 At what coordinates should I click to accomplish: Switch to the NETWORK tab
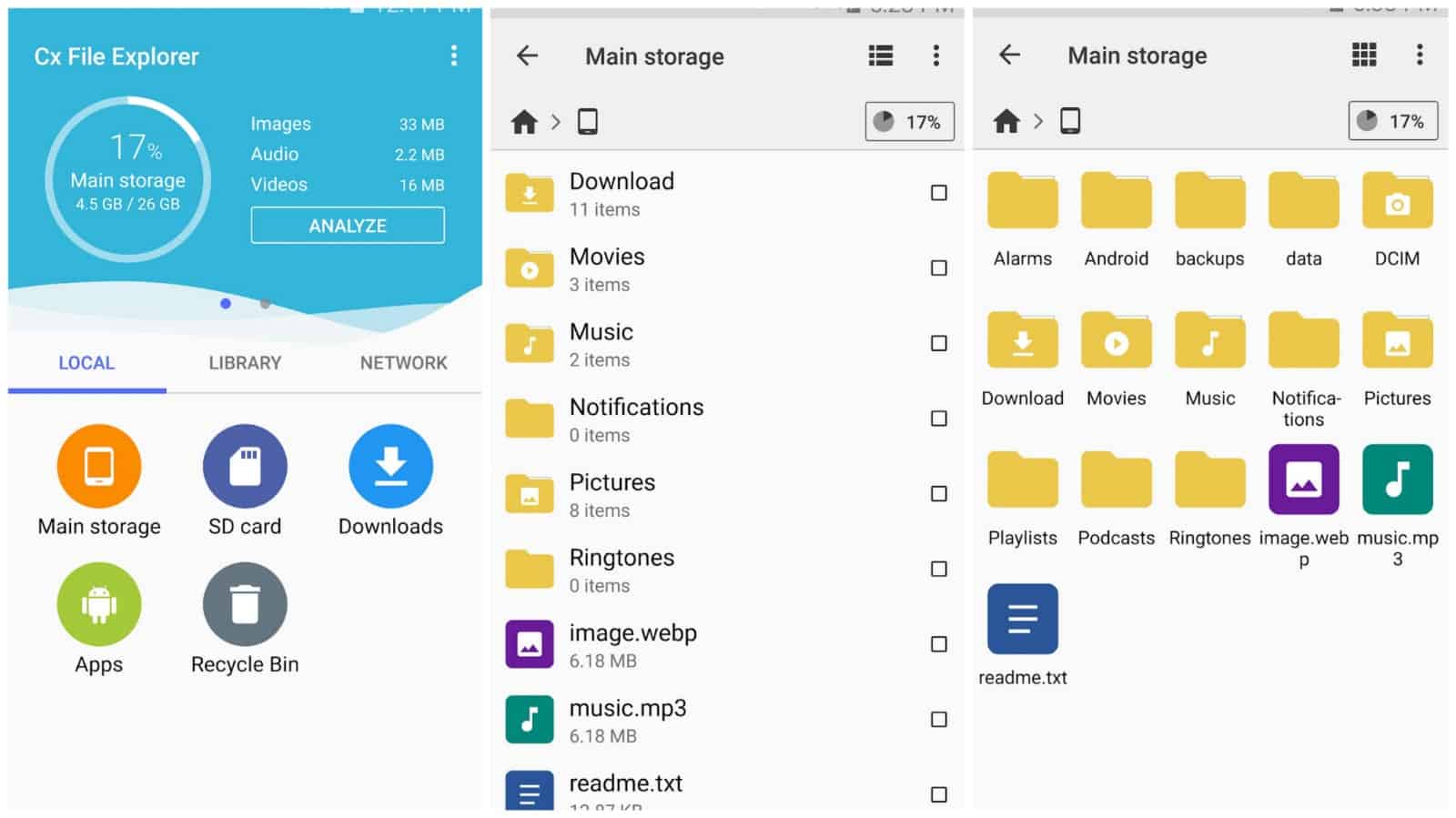[x=403, y=363]
